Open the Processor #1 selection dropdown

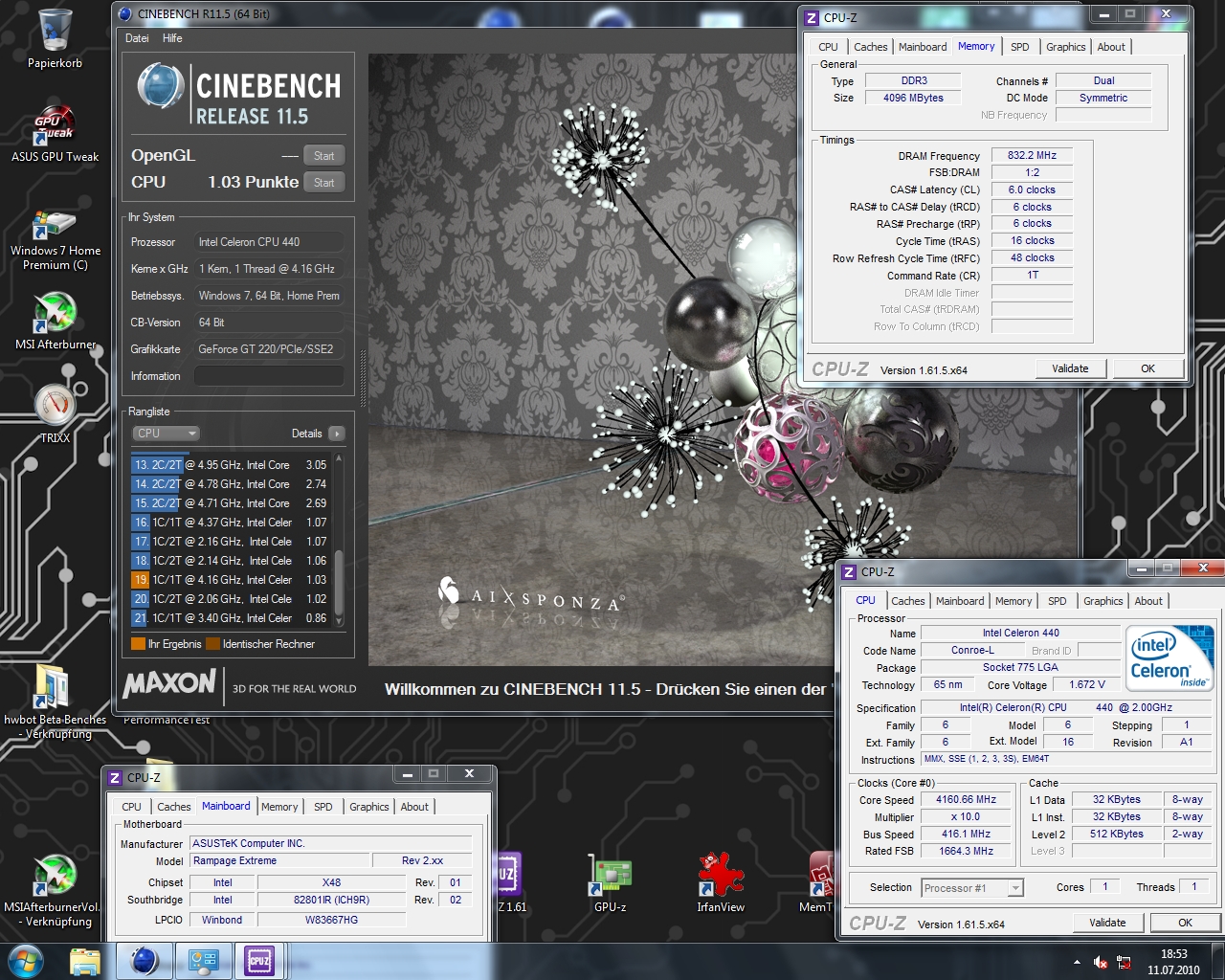click(x=971, y=888)
